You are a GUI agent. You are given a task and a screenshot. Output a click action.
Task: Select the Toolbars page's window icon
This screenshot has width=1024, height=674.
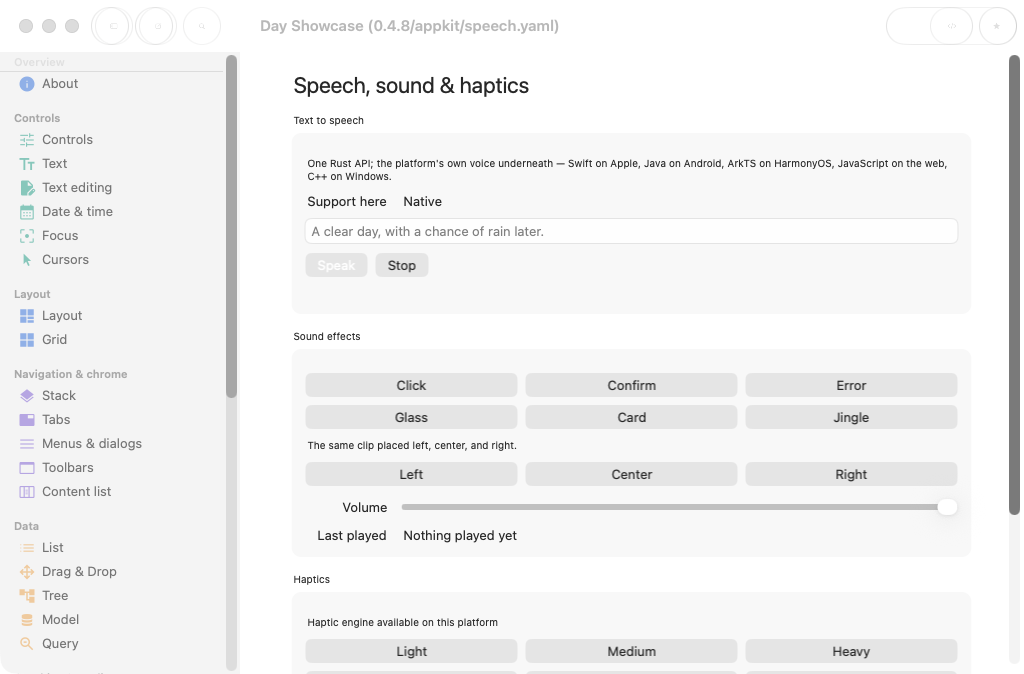click(27, 468)
